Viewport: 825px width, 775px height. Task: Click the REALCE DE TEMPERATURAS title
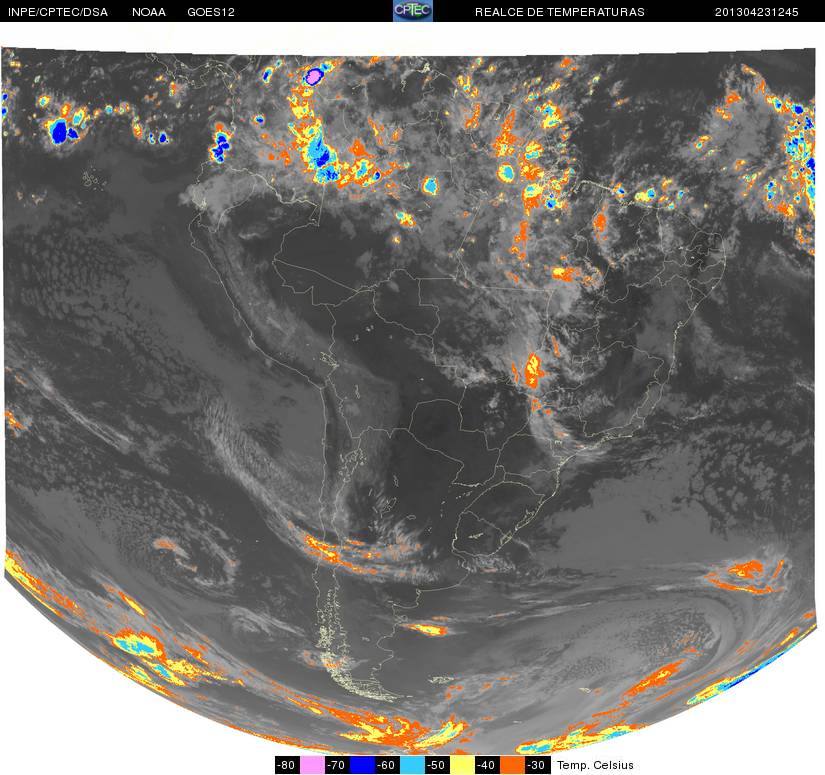point(560,12)
